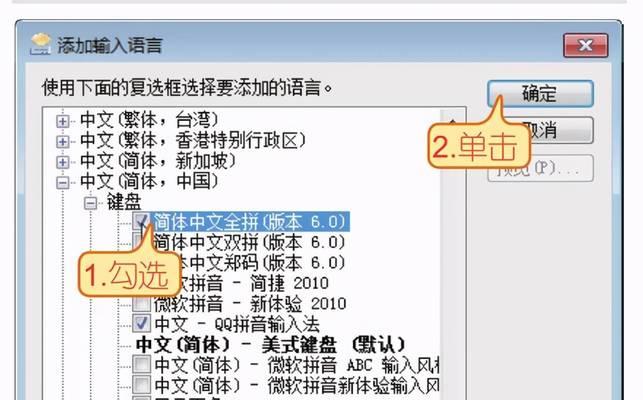The image size is (643, 400).
Task: Click the 中文(简体，中国) label
Action: pyautogui.click(x=149, y=181)
